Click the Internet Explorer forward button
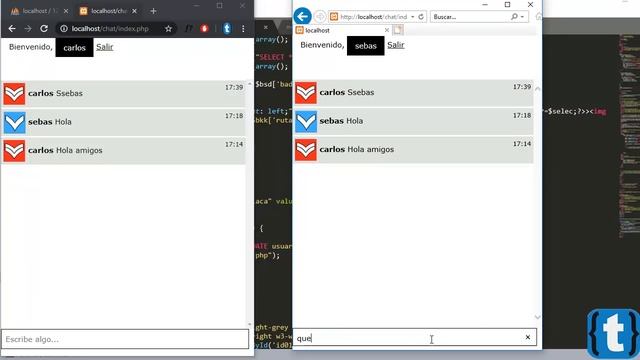640x360 pixels. click(x=320, y=16)
